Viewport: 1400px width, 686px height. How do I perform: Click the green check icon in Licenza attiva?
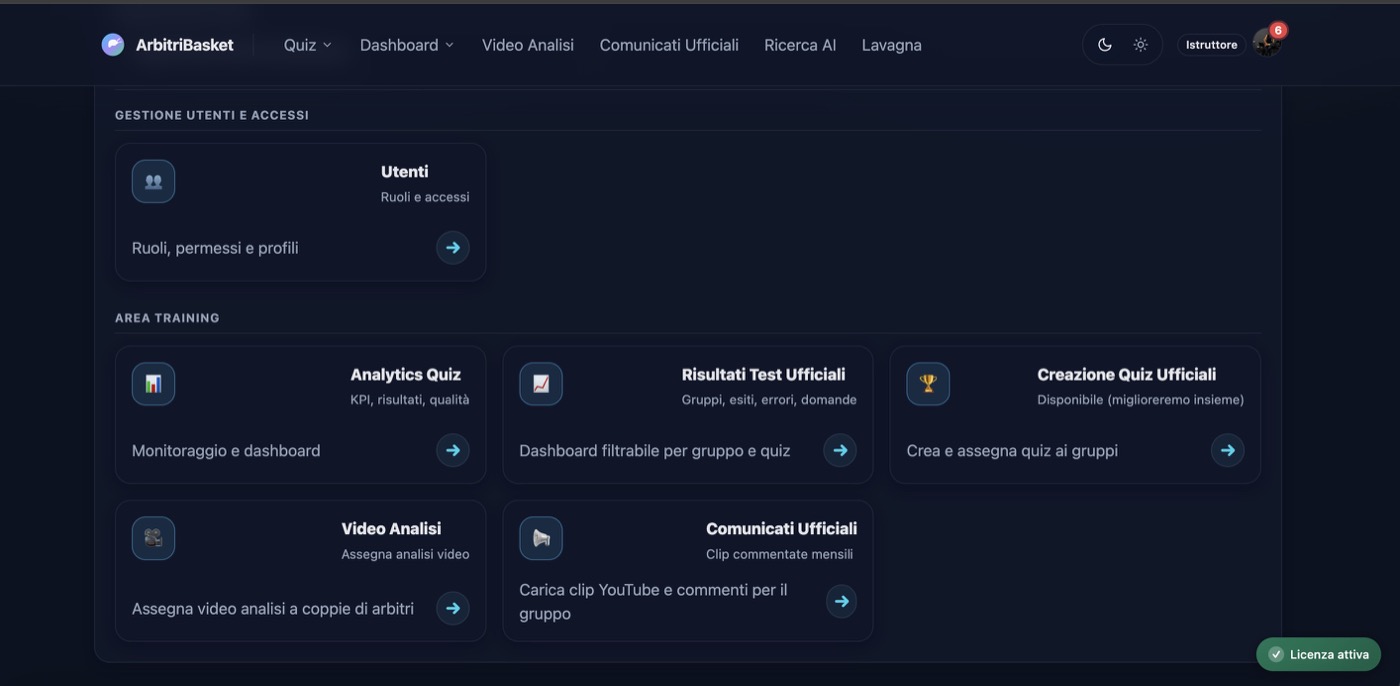[x=1276, y=654]
